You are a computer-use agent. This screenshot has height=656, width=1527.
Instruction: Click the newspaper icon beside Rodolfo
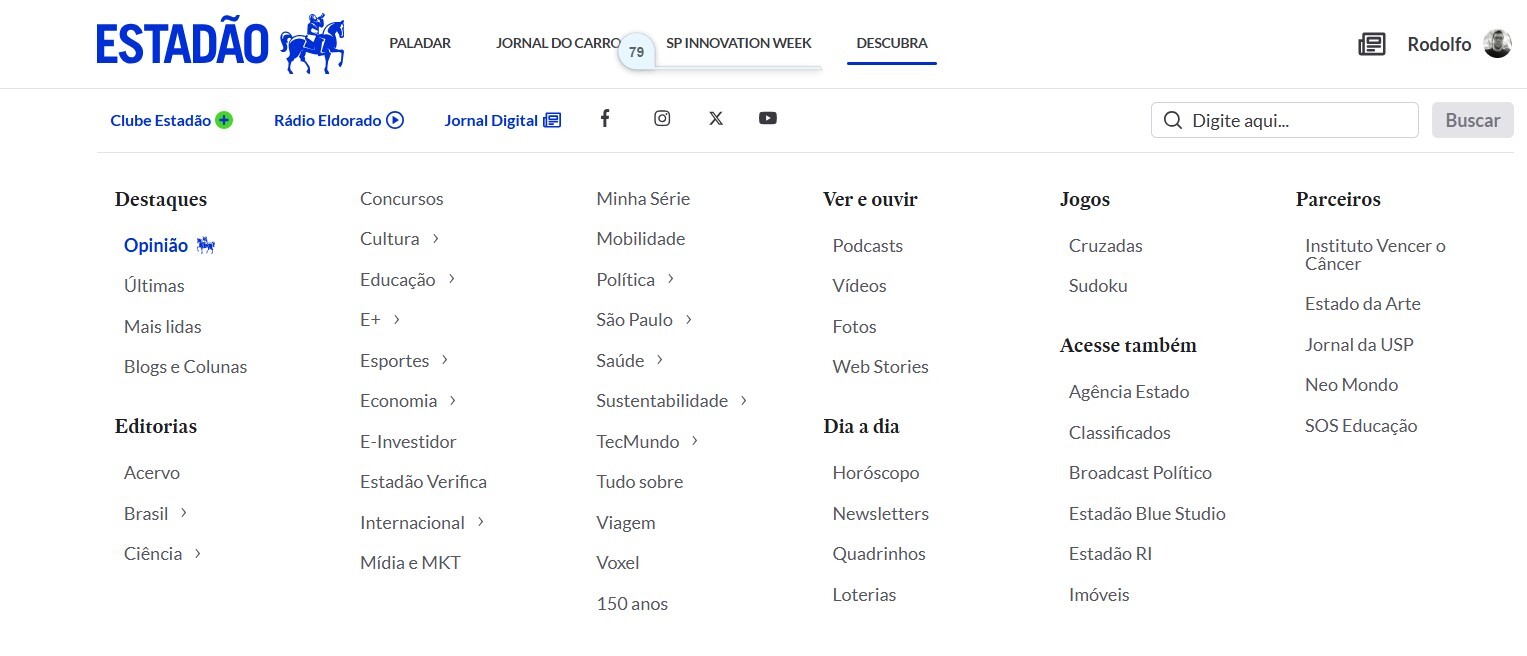pos(1371,44)
